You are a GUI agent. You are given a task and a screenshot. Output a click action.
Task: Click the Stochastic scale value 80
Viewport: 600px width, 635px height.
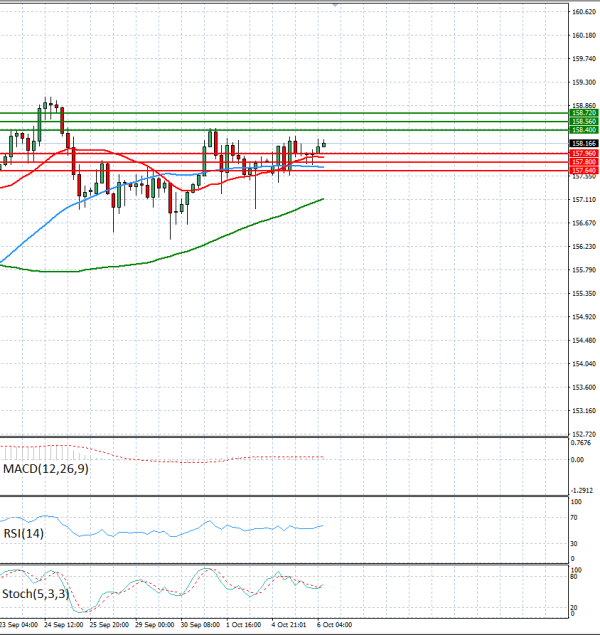click(x=574, y=577)
